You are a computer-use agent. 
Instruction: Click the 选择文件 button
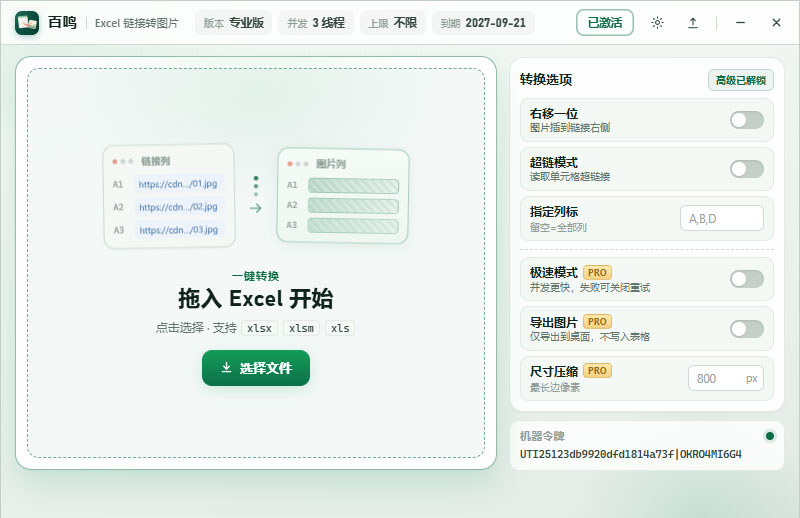pyautogui.click(x=256, y=368)
